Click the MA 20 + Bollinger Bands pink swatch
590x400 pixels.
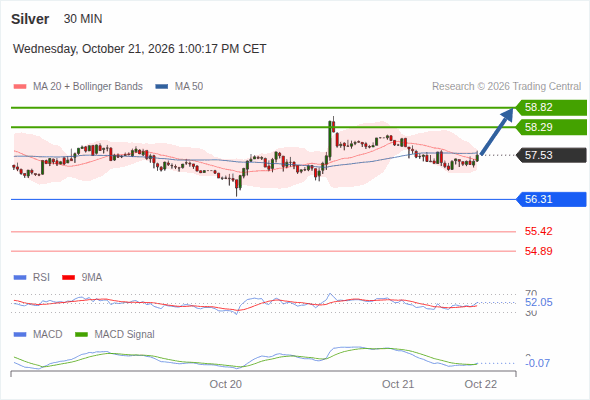tap(20, 87)
